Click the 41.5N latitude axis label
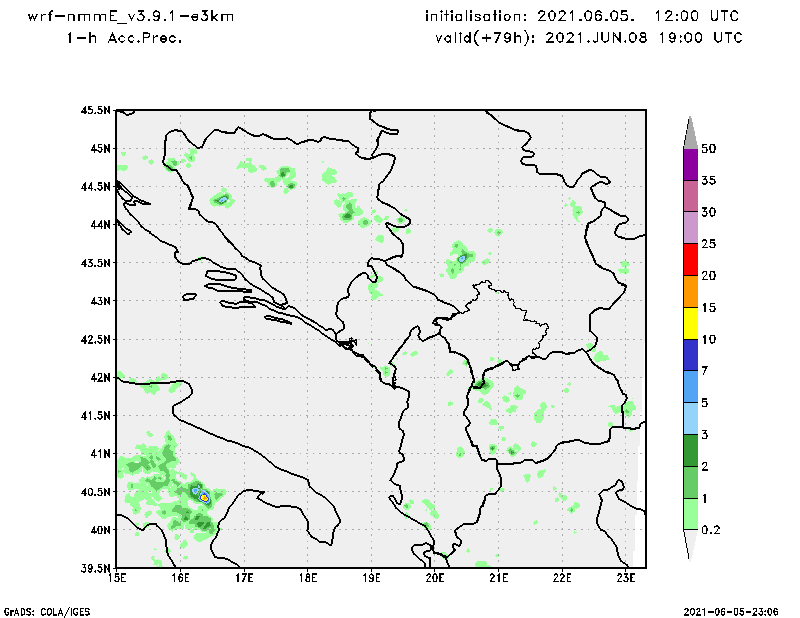The width and height of the screenshot is (800, 618). [95, 415]
